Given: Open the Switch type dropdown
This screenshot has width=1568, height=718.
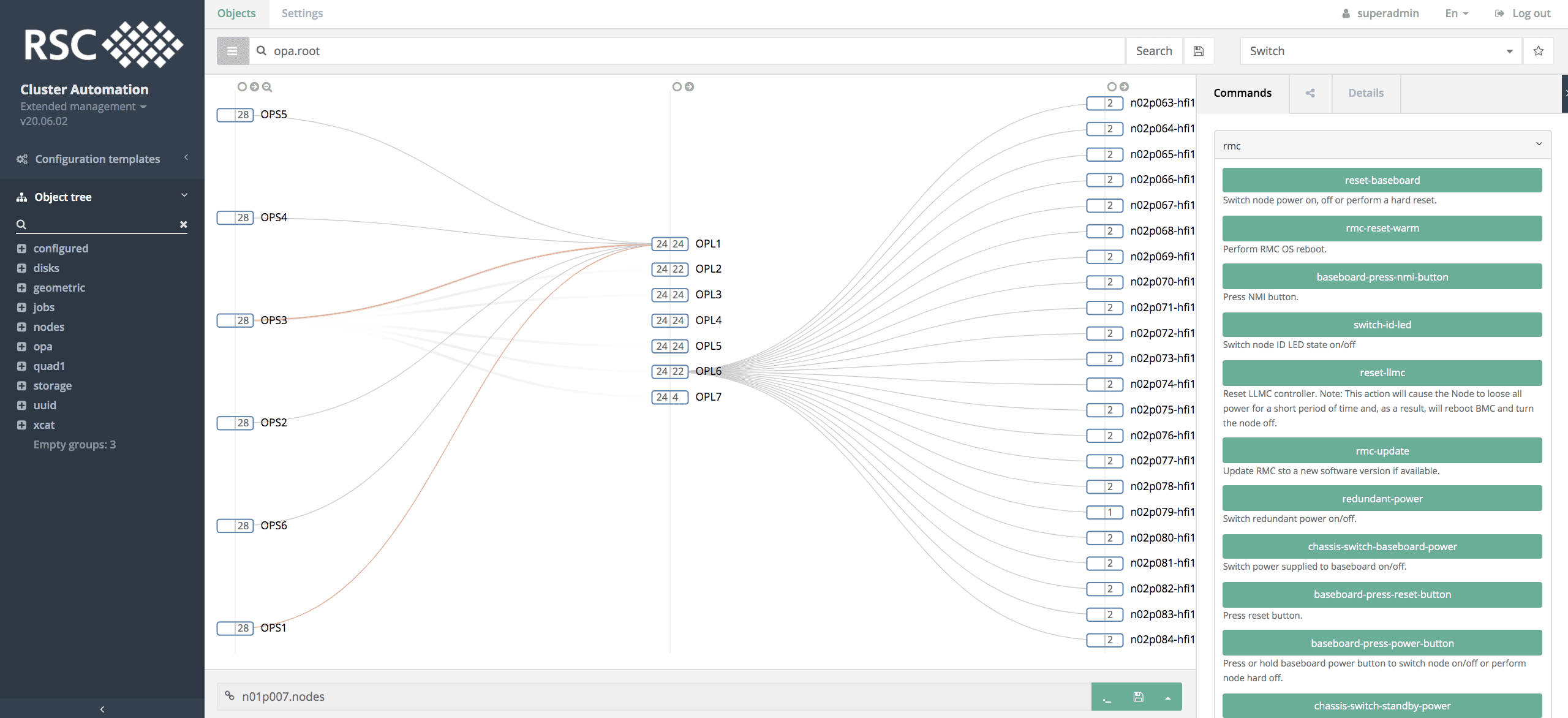Looking at the screenshot, I should click(x=1379, y=51).
